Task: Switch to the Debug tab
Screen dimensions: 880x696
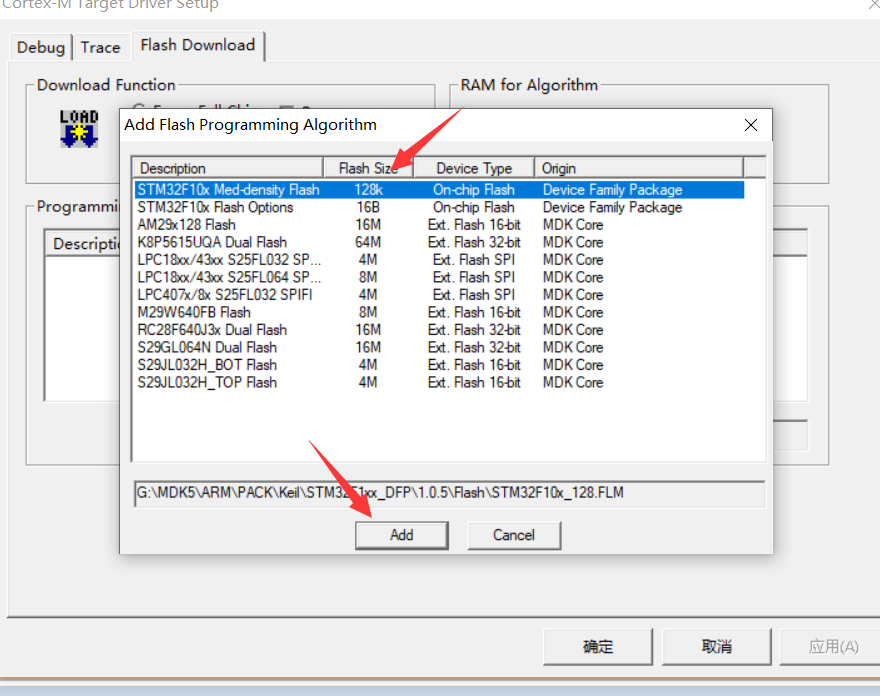Action: 41,47
